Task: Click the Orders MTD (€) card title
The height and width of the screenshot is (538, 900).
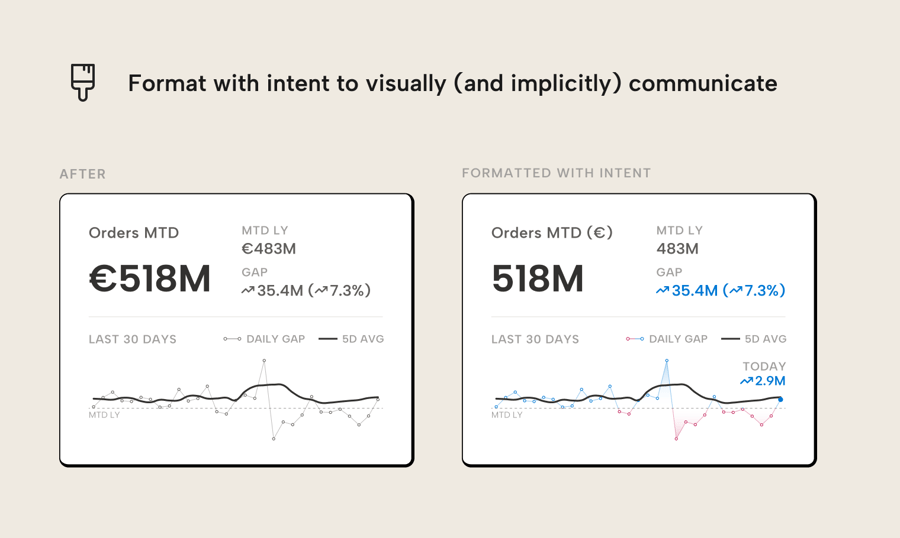Action: pos(552,233)
